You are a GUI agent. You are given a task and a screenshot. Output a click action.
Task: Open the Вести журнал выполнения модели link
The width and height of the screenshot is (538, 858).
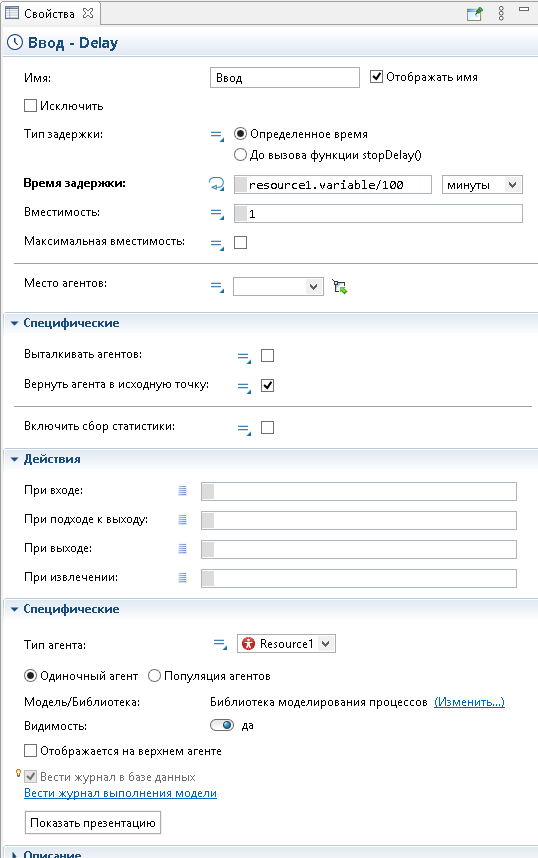click(x=120, y=793)
